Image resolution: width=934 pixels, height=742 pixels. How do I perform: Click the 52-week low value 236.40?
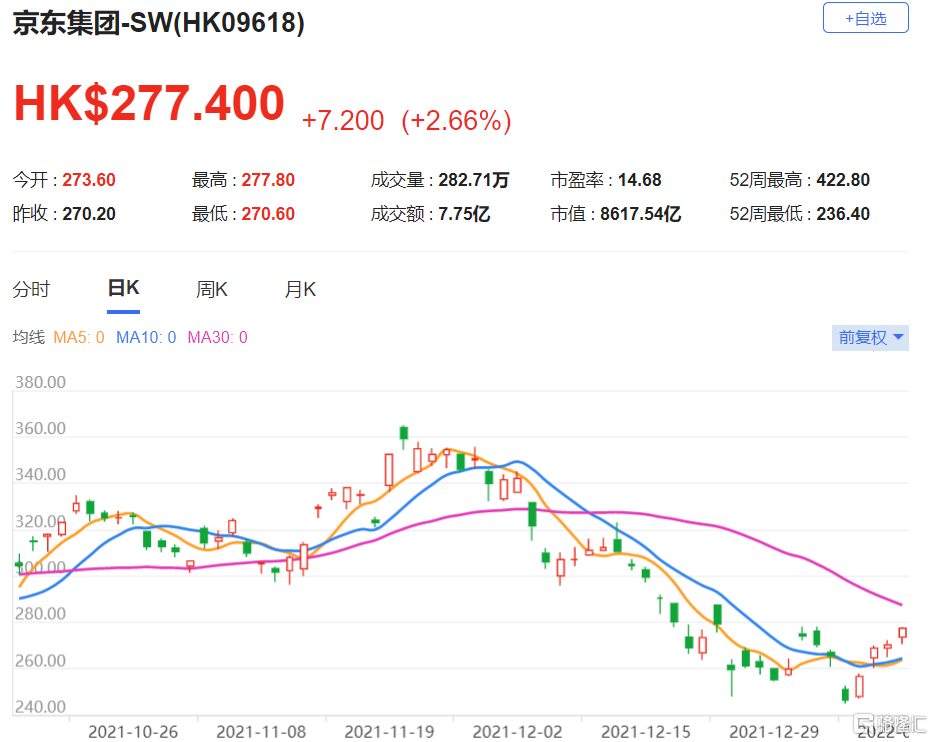click(843, 214)
